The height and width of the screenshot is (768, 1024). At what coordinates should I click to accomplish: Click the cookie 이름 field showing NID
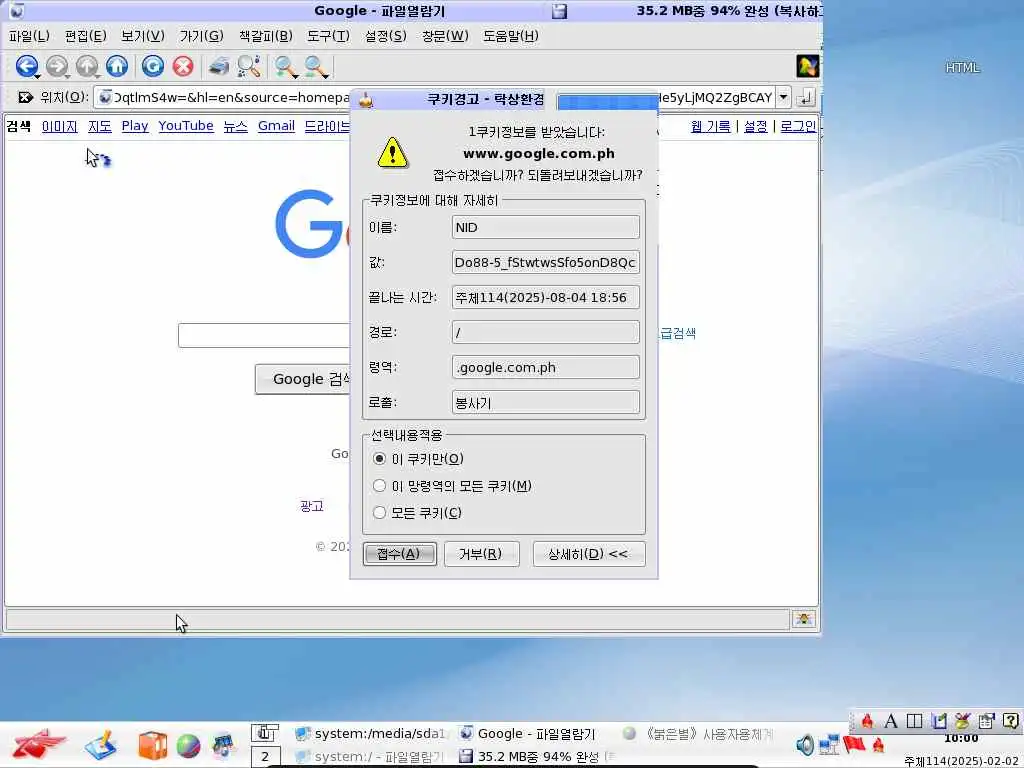545,227
